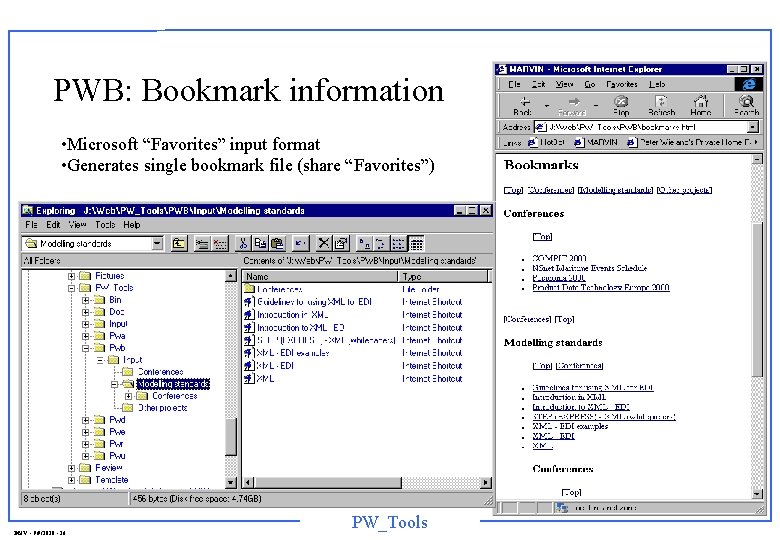
Task: Go Home in Internet Explorer toolbar
Action: [x=700, y=105]
